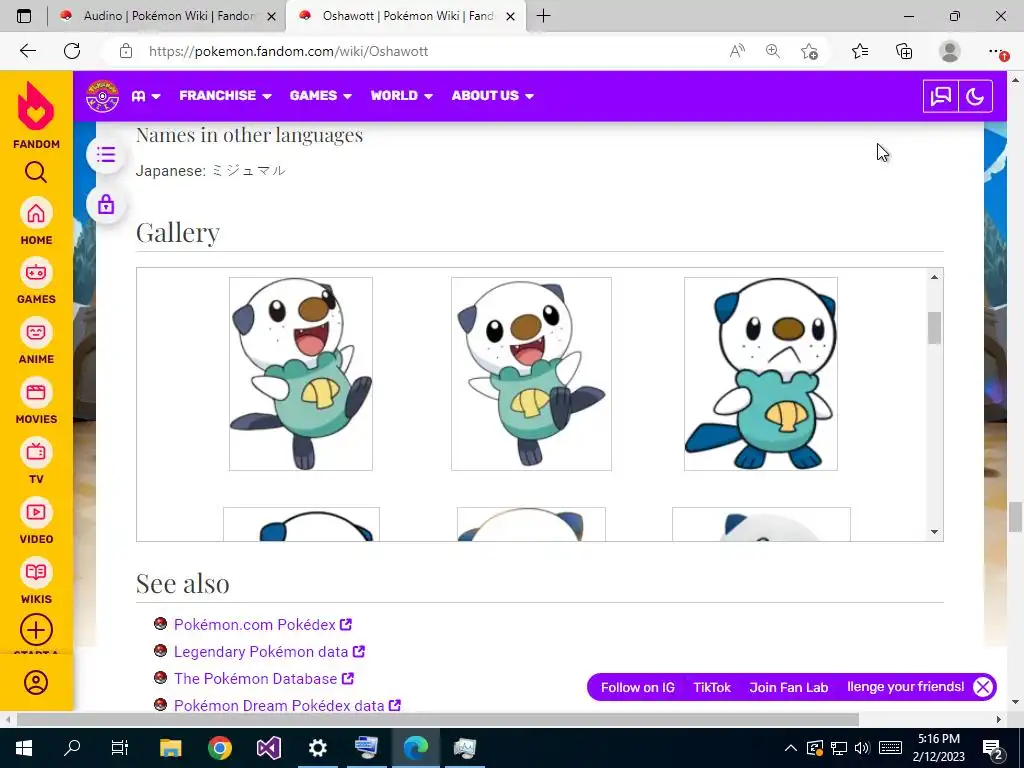Launch Chrome from the taskbar
The image size is (1024, 768).
point(220,748)
